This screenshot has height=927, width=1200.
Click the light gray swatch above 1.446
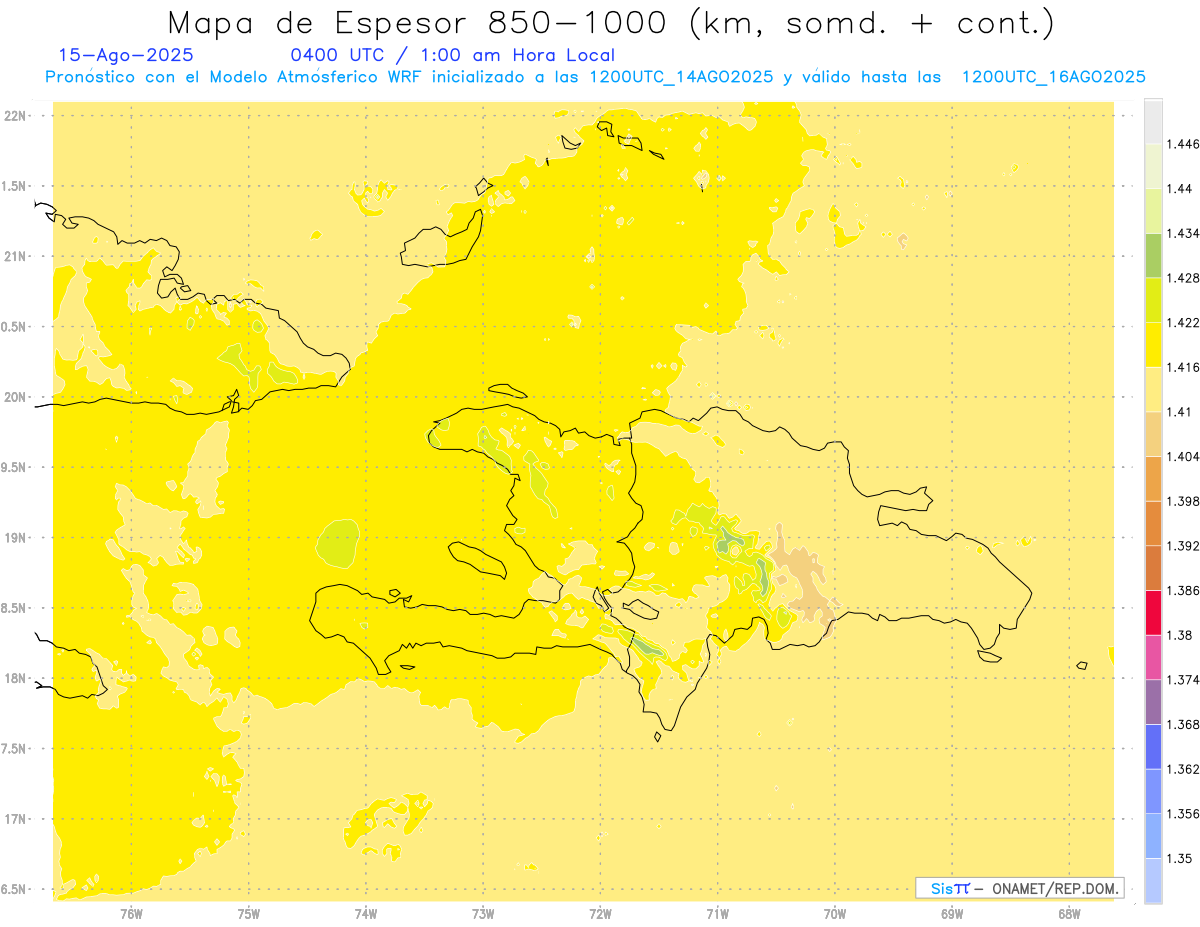tap(1153, 121)
